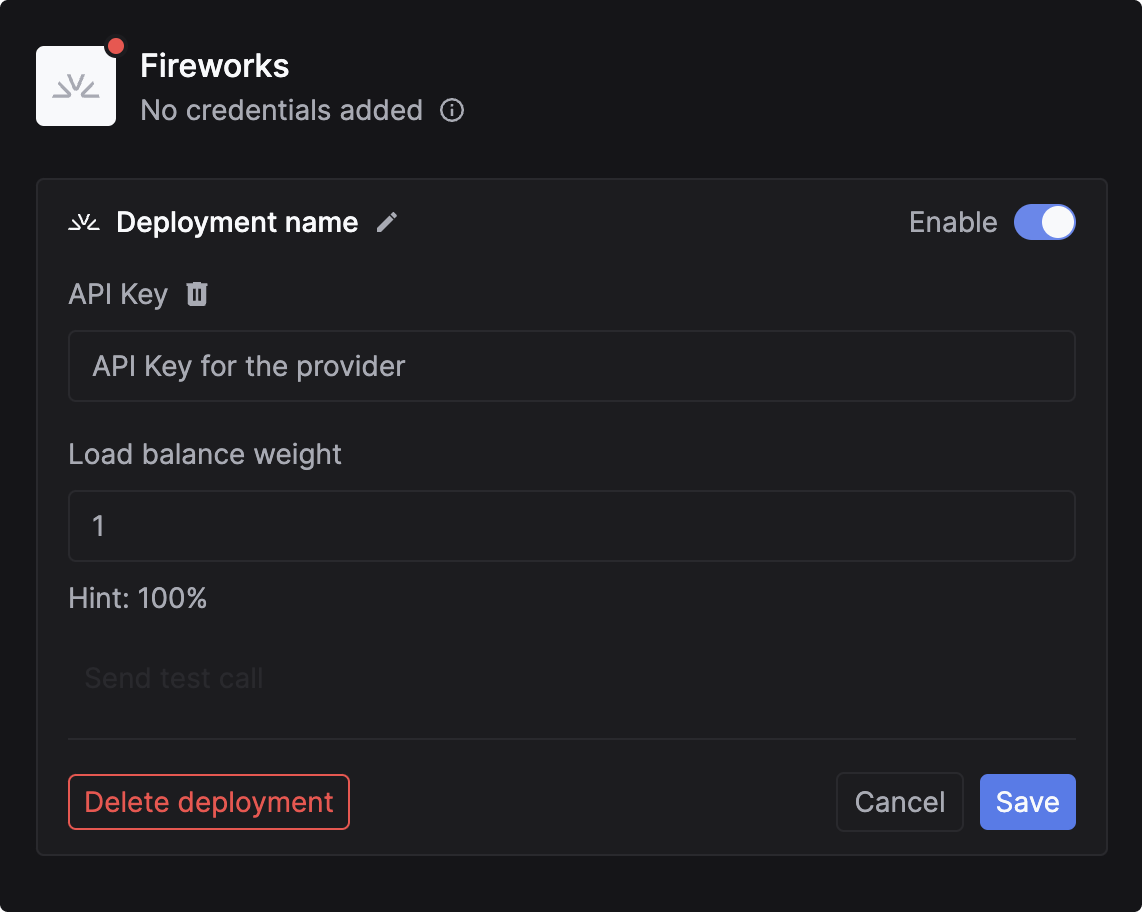Delete the stored API key using the bin icon
Image resolution: width=1142 pixels, height=912 pixels.
(196, 293)
